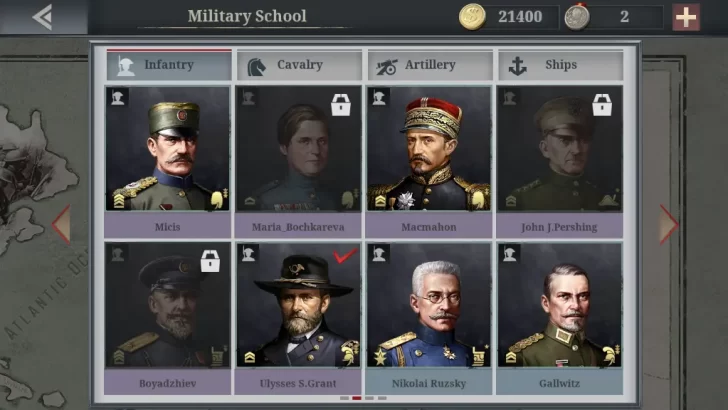This screenshot has width=728, height=410.
Task: Tap the lock icon on Boyadzhiev
Action: tap(210, 261)
